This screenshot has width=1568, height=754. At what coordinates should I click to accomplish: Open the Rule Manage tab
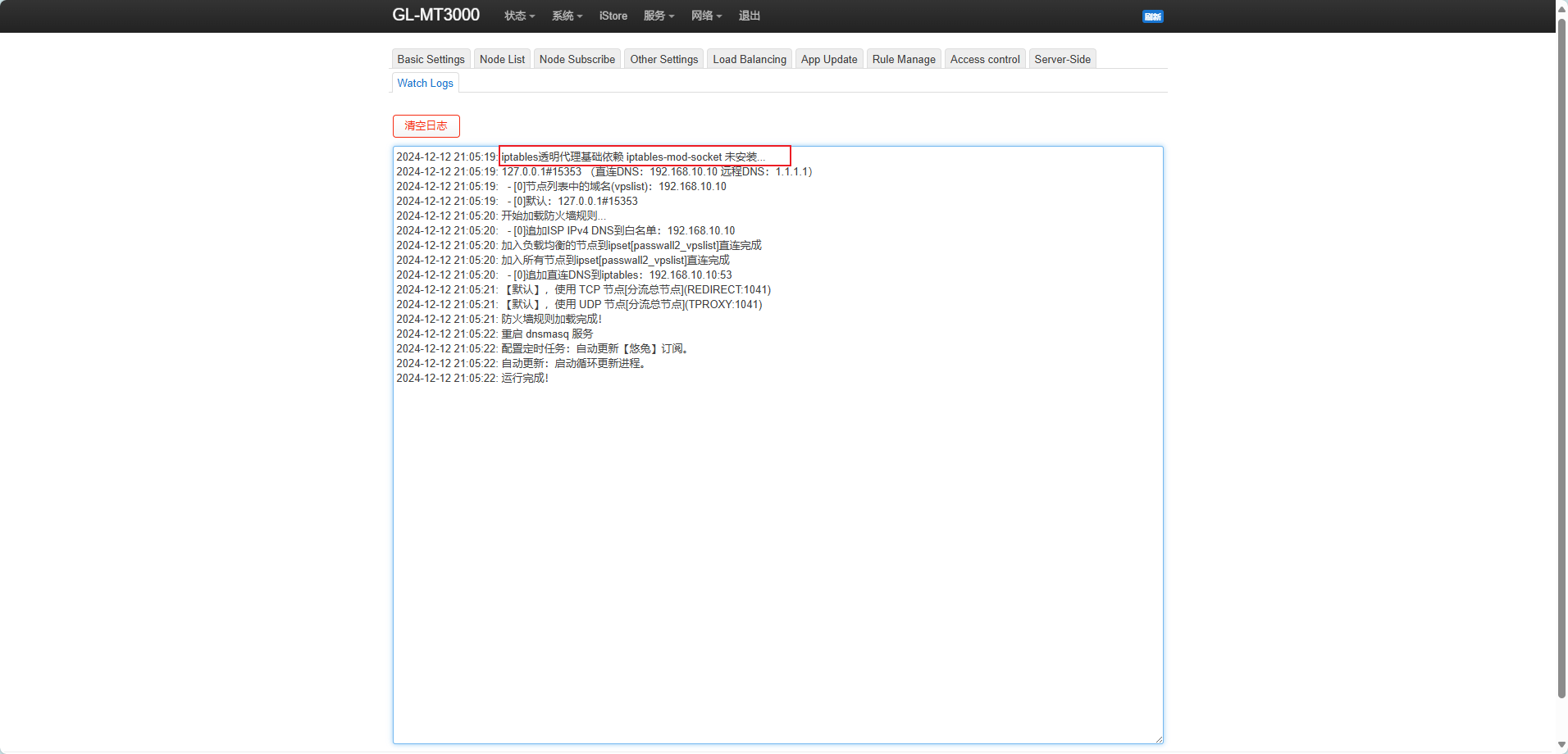[903, 59]
